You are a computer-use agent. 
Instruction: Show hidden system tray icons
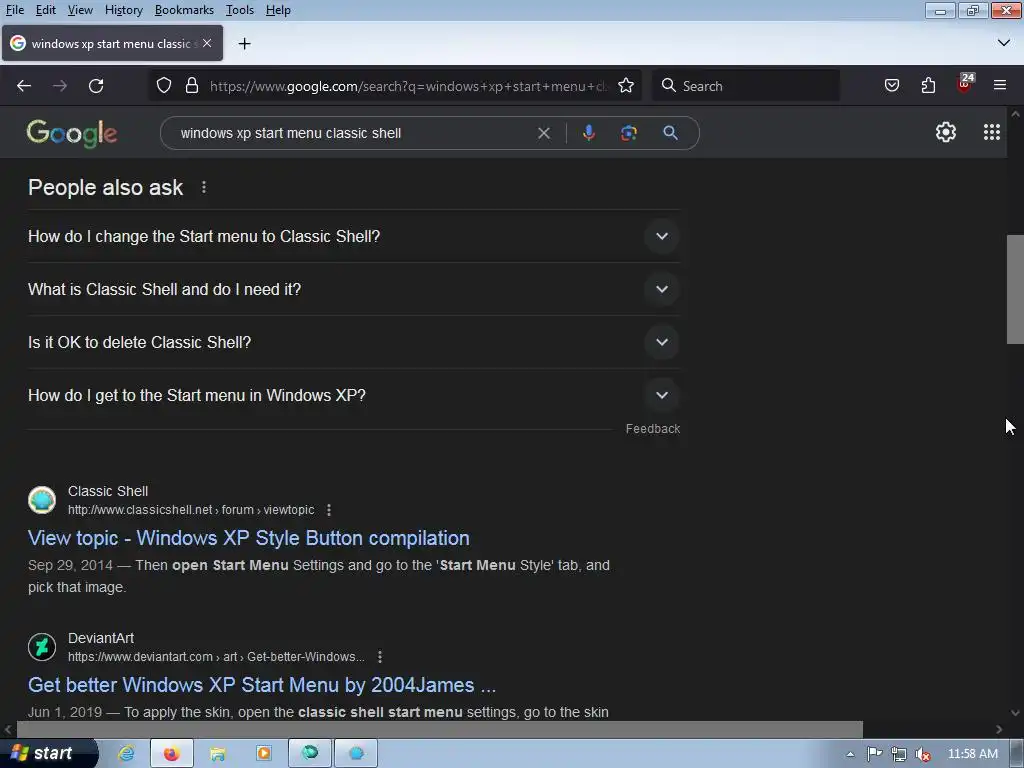point(850,754)
